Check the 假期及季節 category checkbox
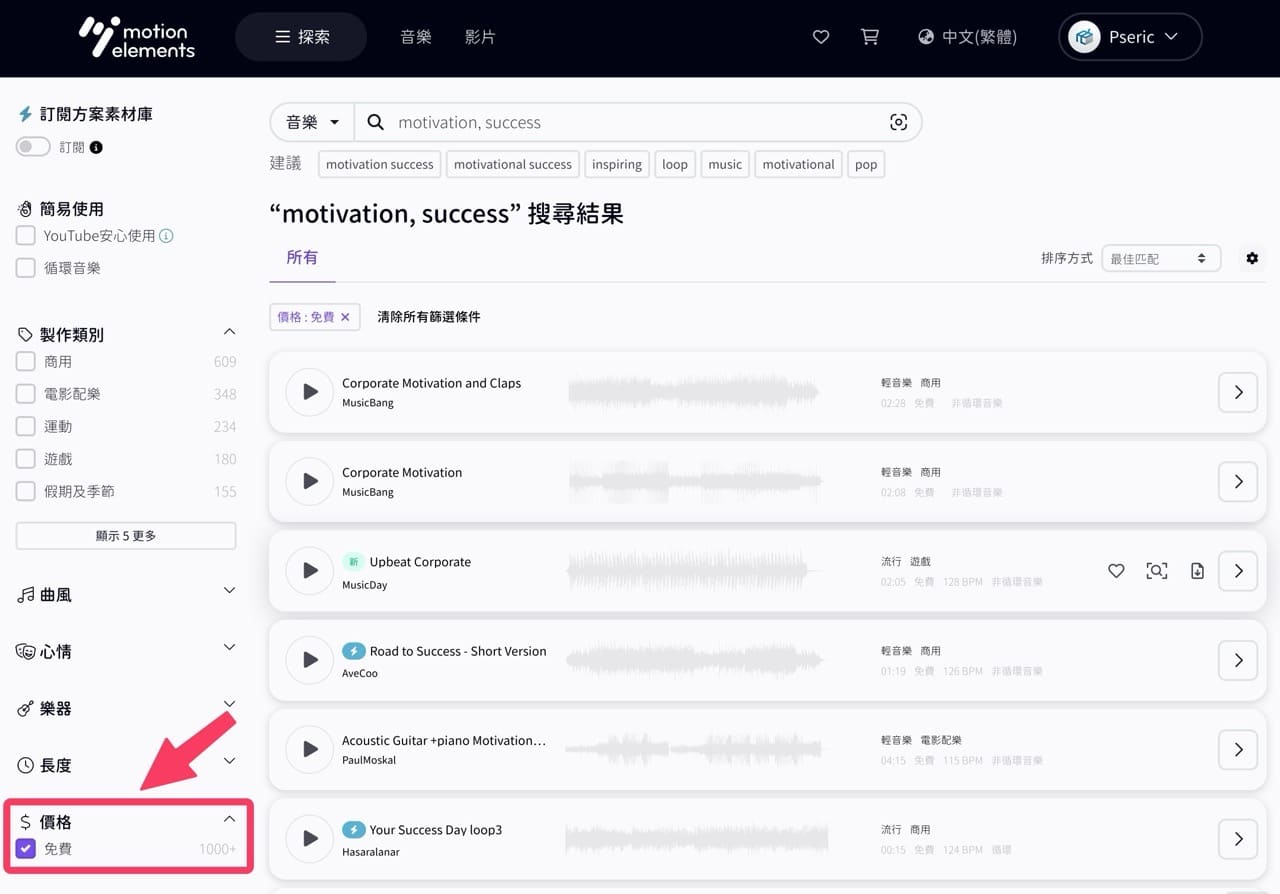 point(26,491)
